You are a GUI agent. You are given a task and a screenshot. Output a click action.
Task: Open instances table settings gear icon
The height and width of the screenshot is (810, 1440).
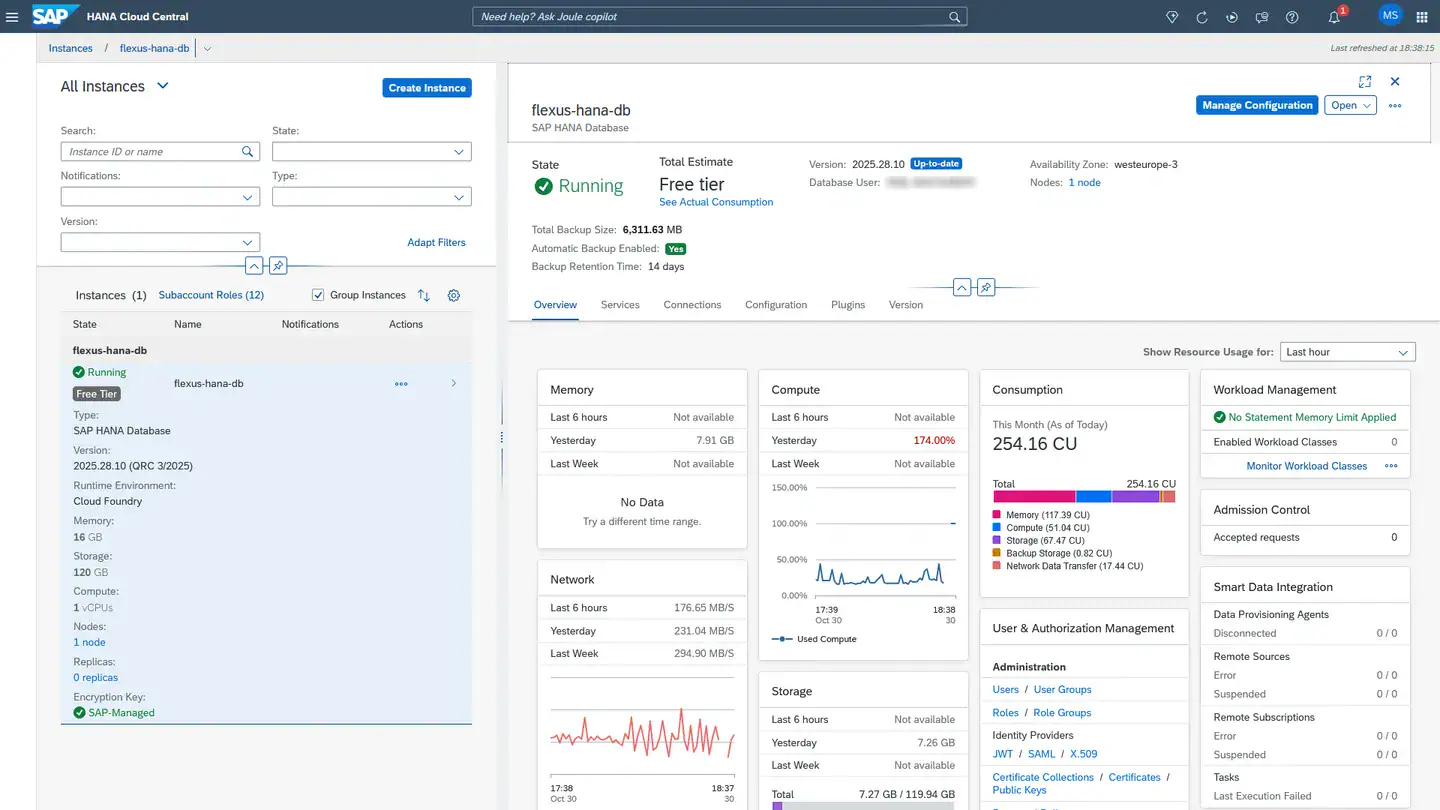click(453, 295)
